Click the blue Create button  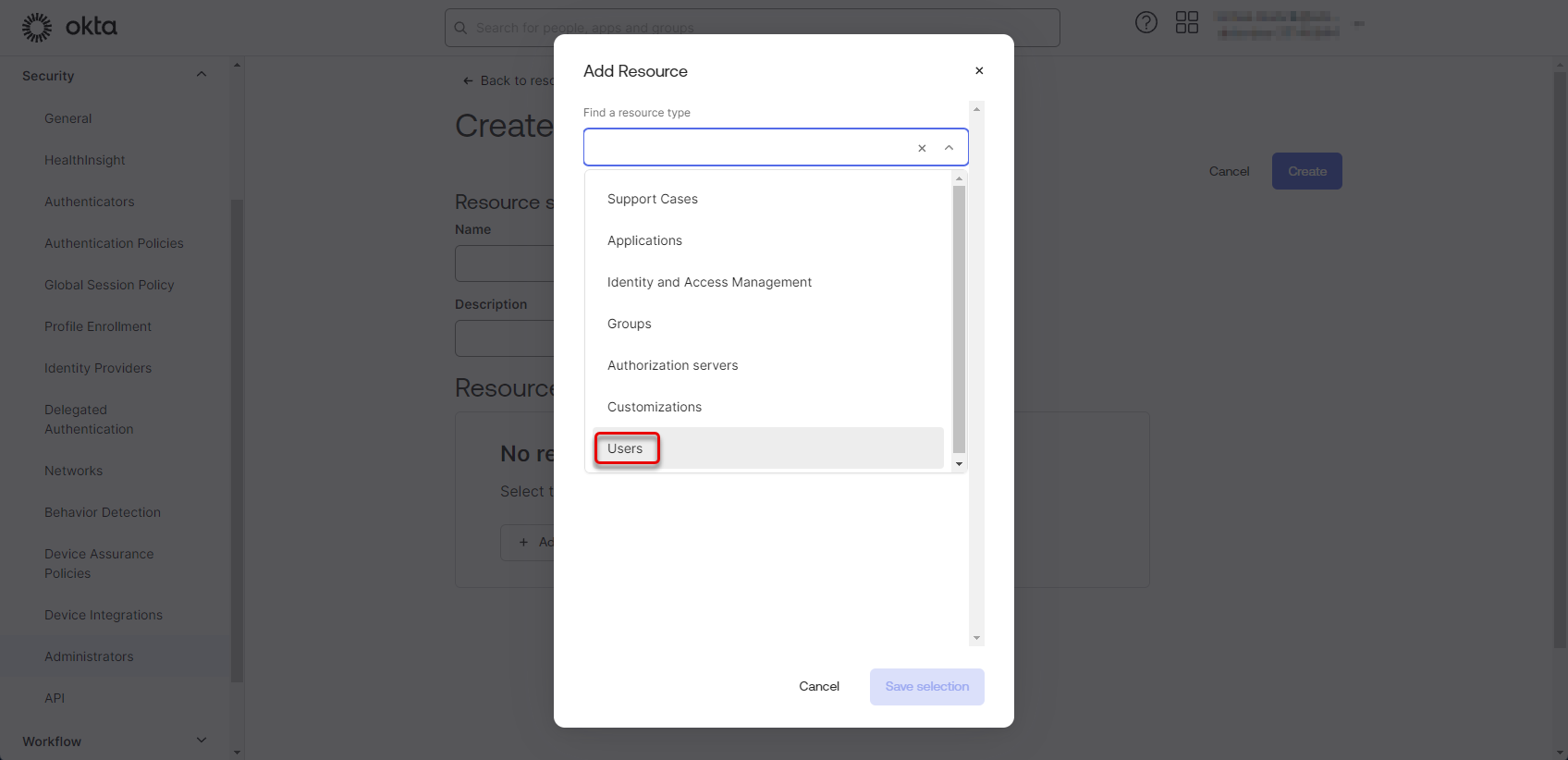1306,171
